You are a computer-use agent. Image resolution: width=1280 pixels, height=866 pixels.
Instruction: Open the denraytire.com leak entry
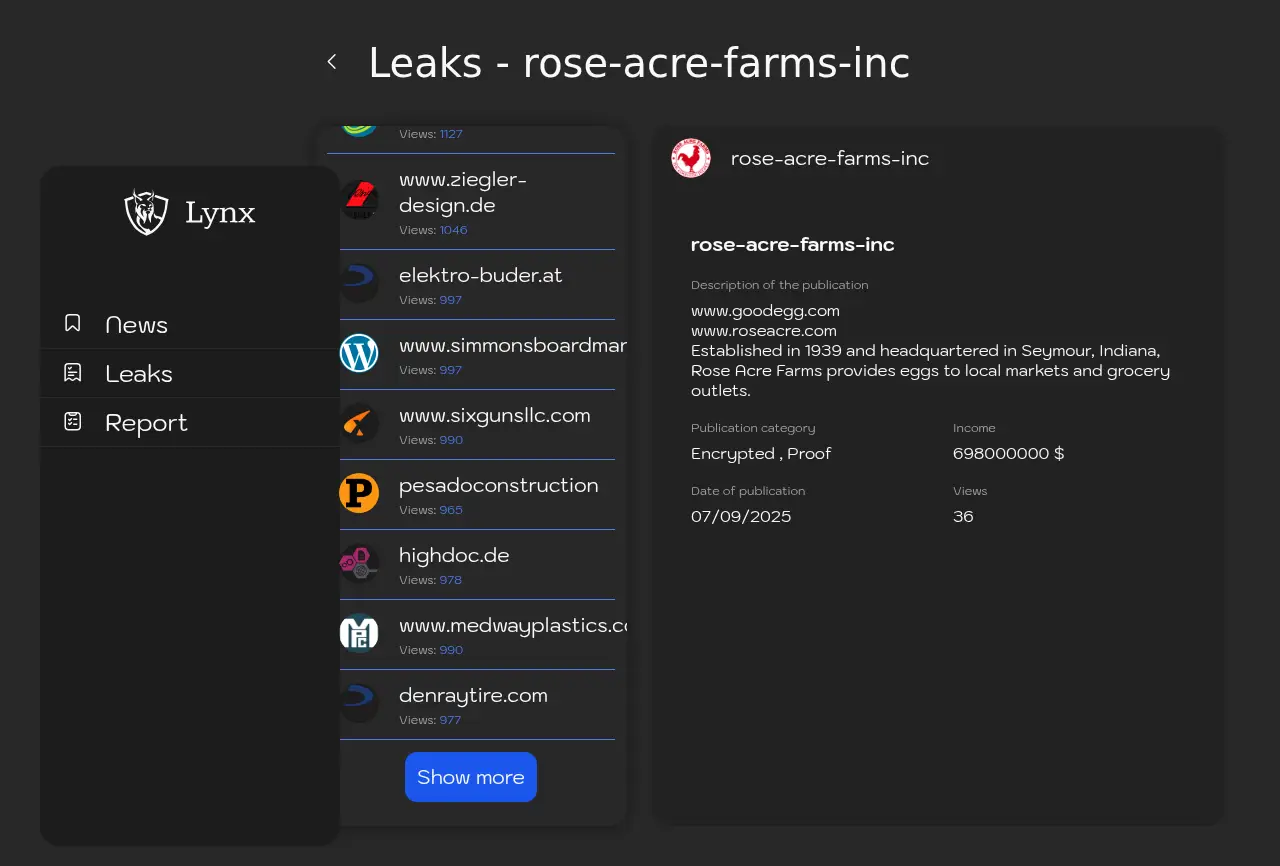coord(473,695)
